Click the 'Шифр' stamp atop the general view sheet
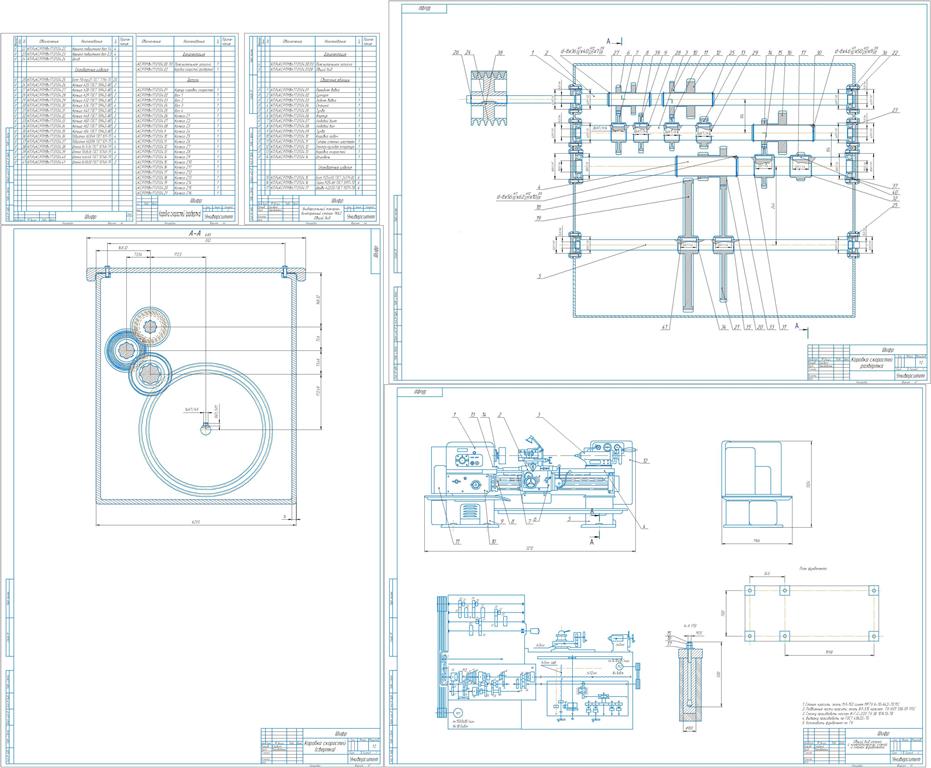The height and width of the screenshot is (768, 931). coord(422,392)
